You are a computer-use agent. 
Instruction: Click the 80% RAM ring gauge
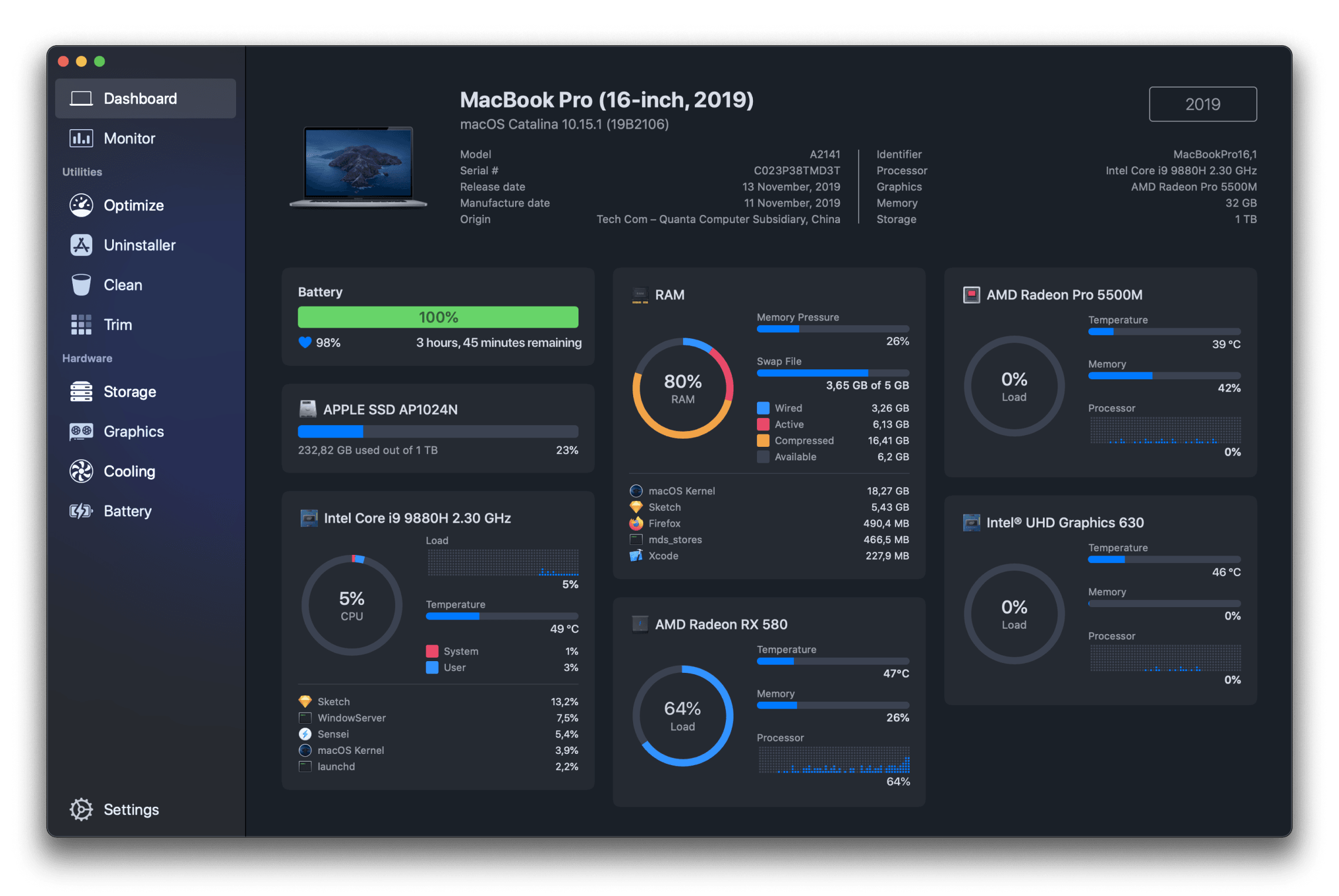click(682, 388)
